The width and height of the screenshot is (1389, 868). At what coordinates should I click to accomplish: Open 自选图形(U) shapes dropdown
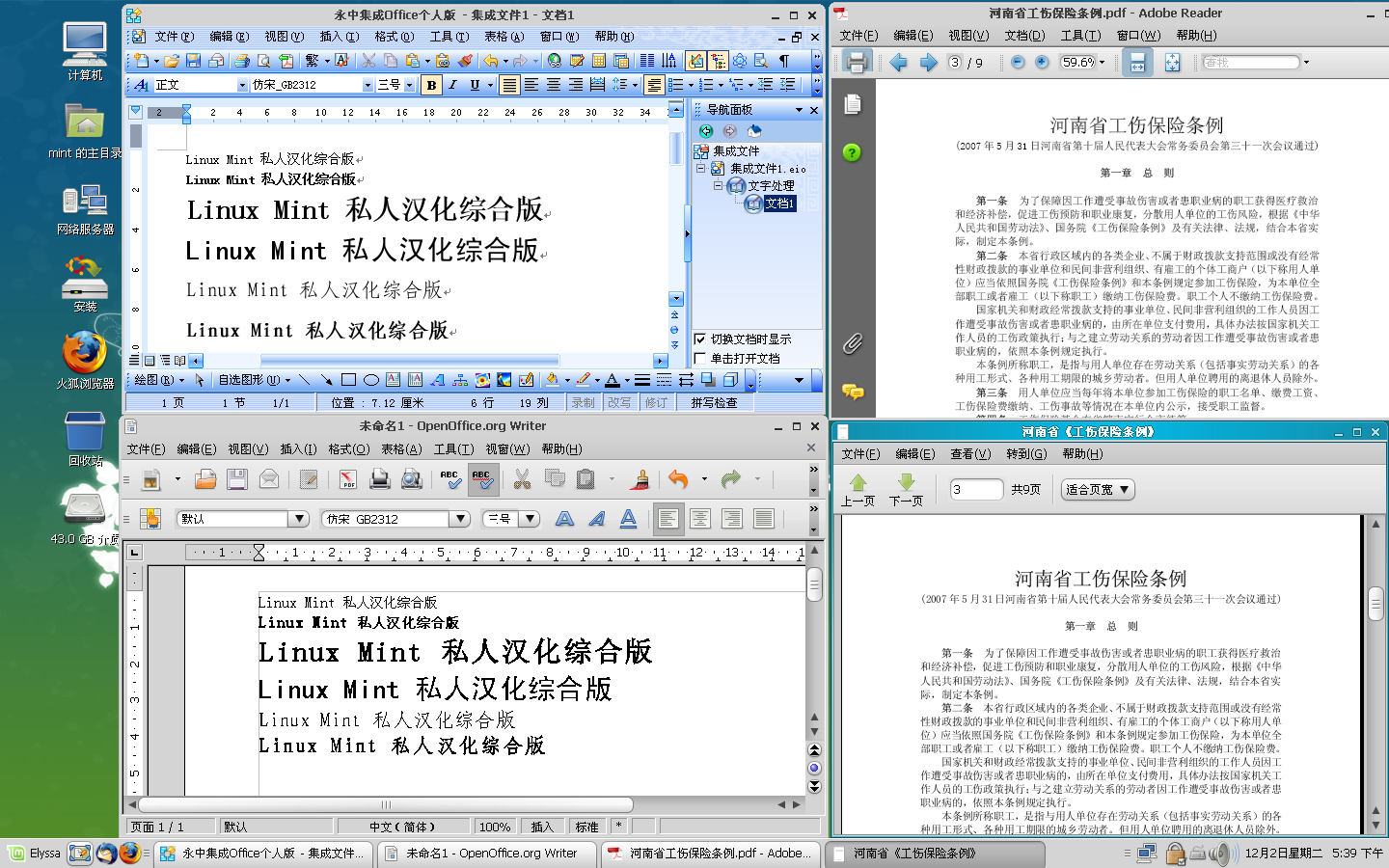(x=255, y=380)
